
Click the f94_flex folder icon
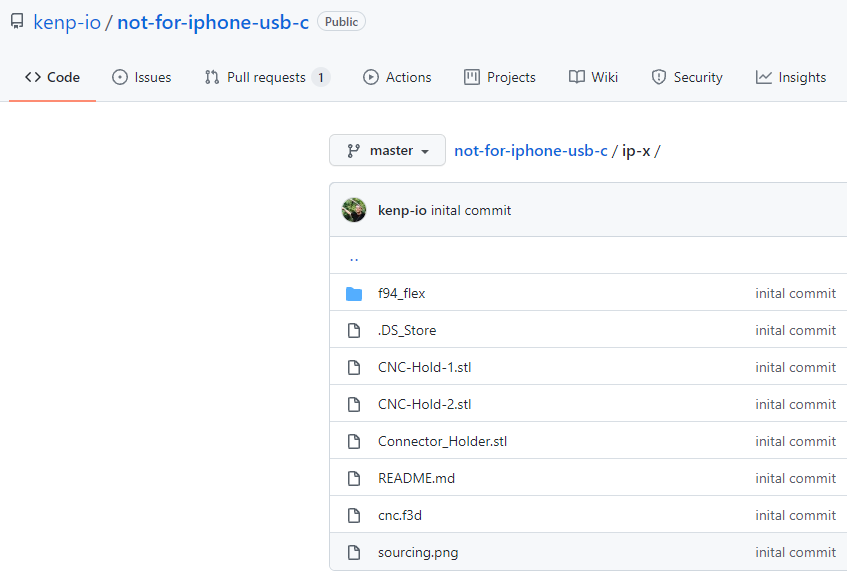(353, 293)
